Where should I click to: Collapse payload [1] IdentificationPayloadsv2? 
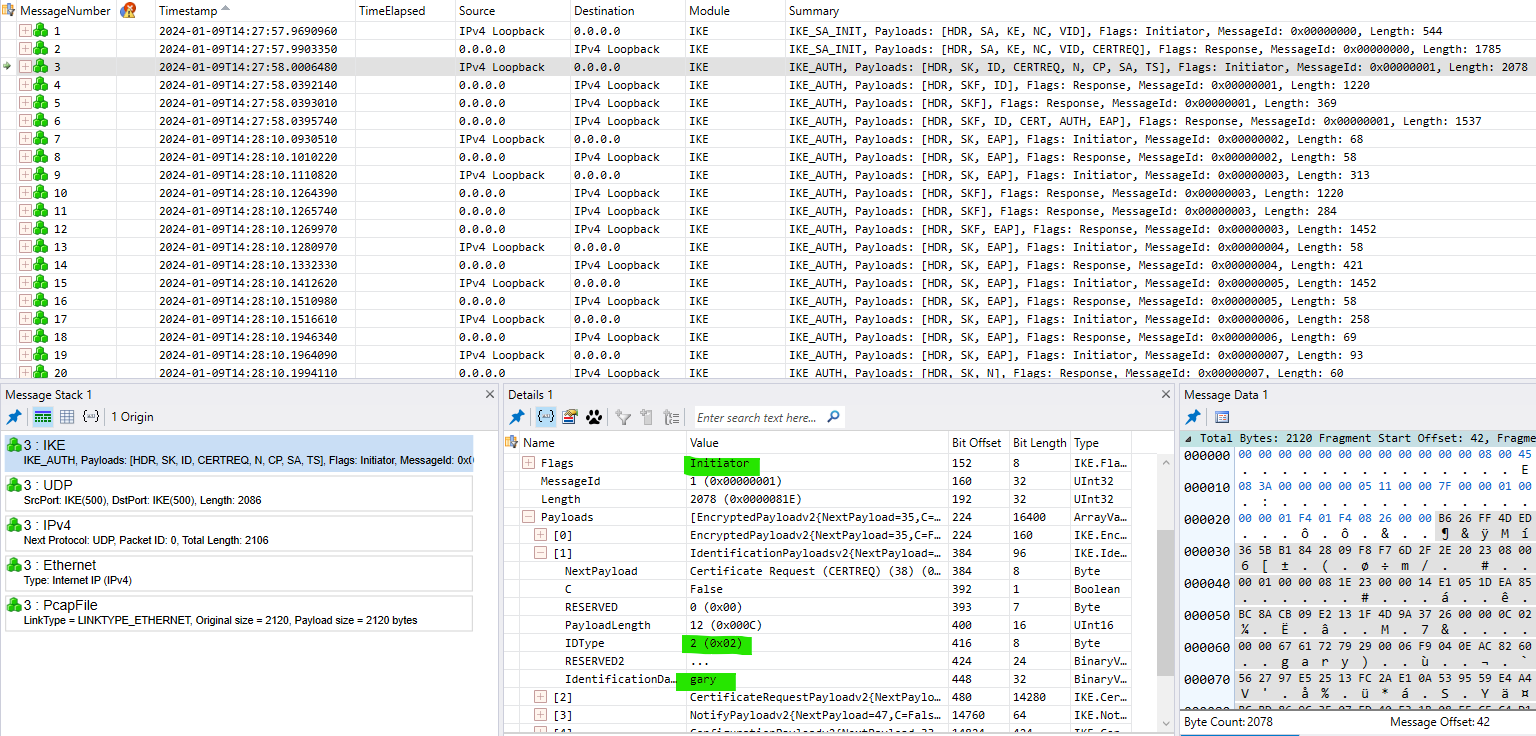[x=541, y=553]
